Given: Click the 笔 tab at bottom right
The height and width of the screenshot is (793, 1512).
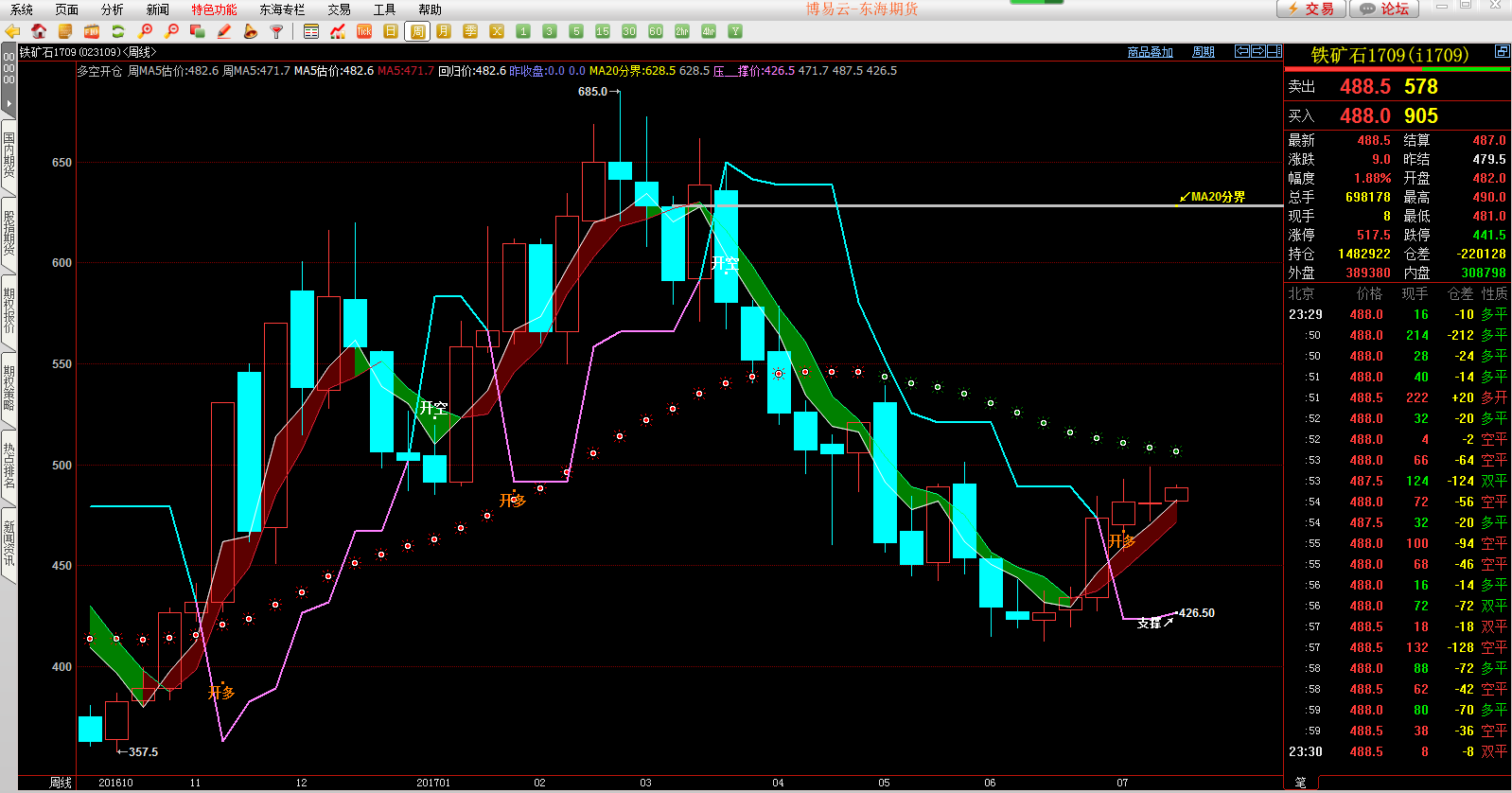Looking at the screenshot, I should (x=1300, y=783).
